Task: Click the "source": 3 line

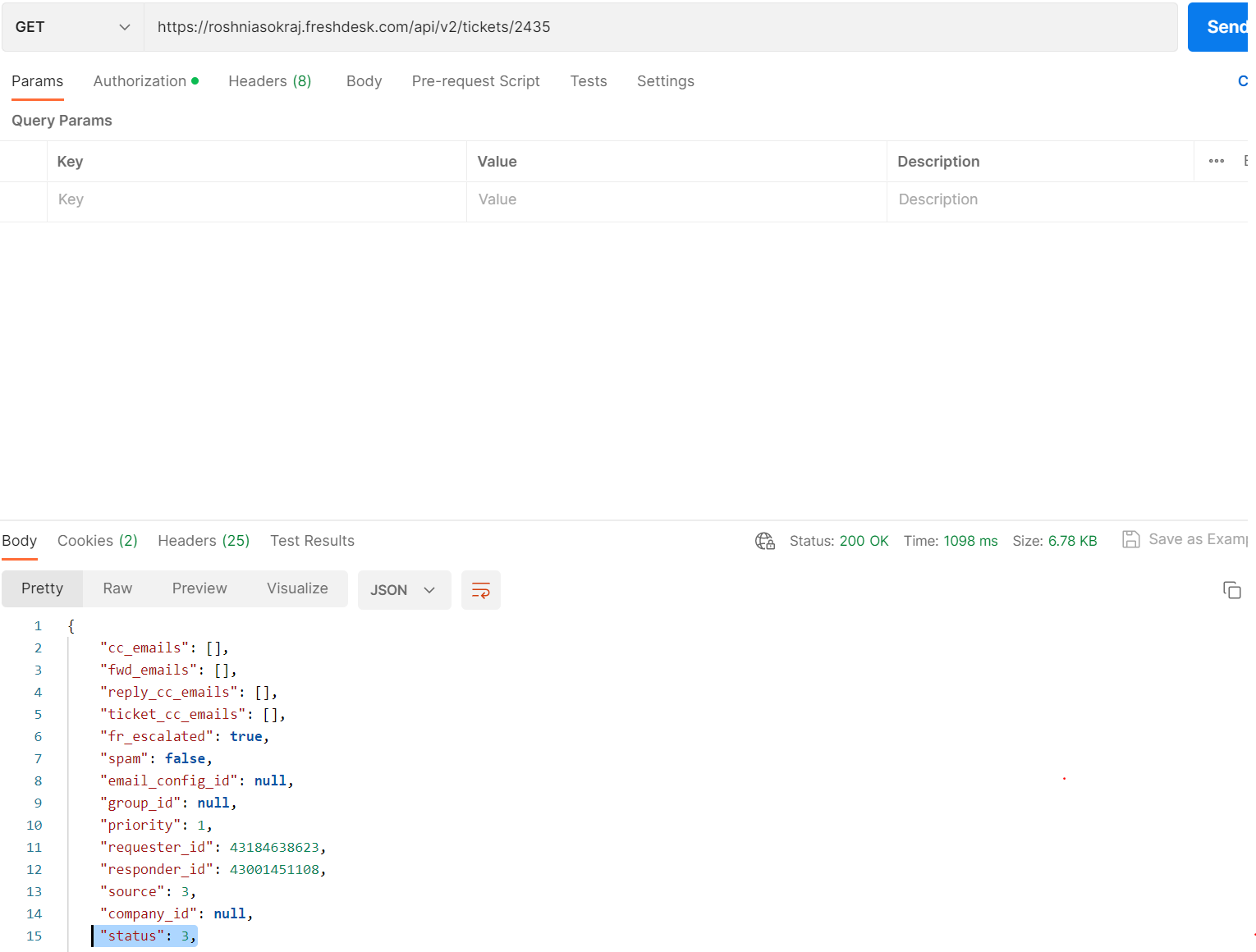Action: tap(148, 892)
